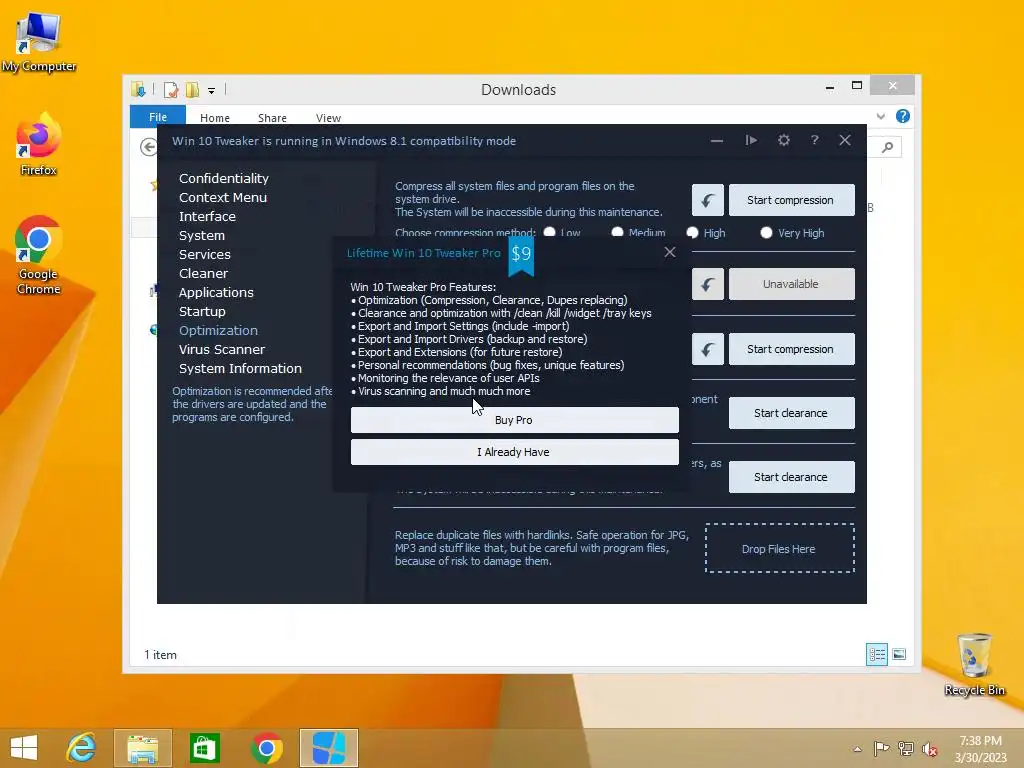Screen dimensions: 1024x768
Task: Go to Confidentiality section
Action: coord(224,178)
